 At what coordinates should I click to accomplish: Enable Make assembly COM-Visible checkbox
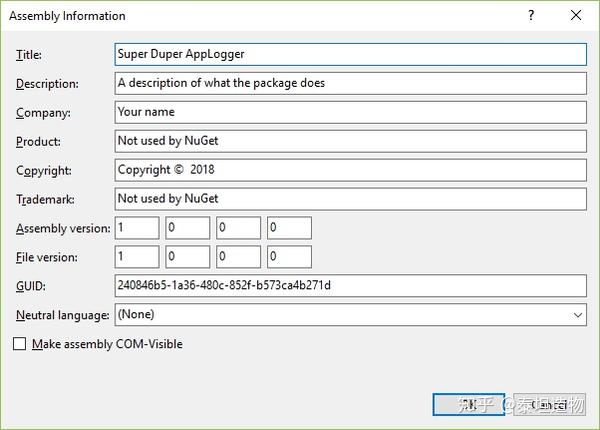21,344
